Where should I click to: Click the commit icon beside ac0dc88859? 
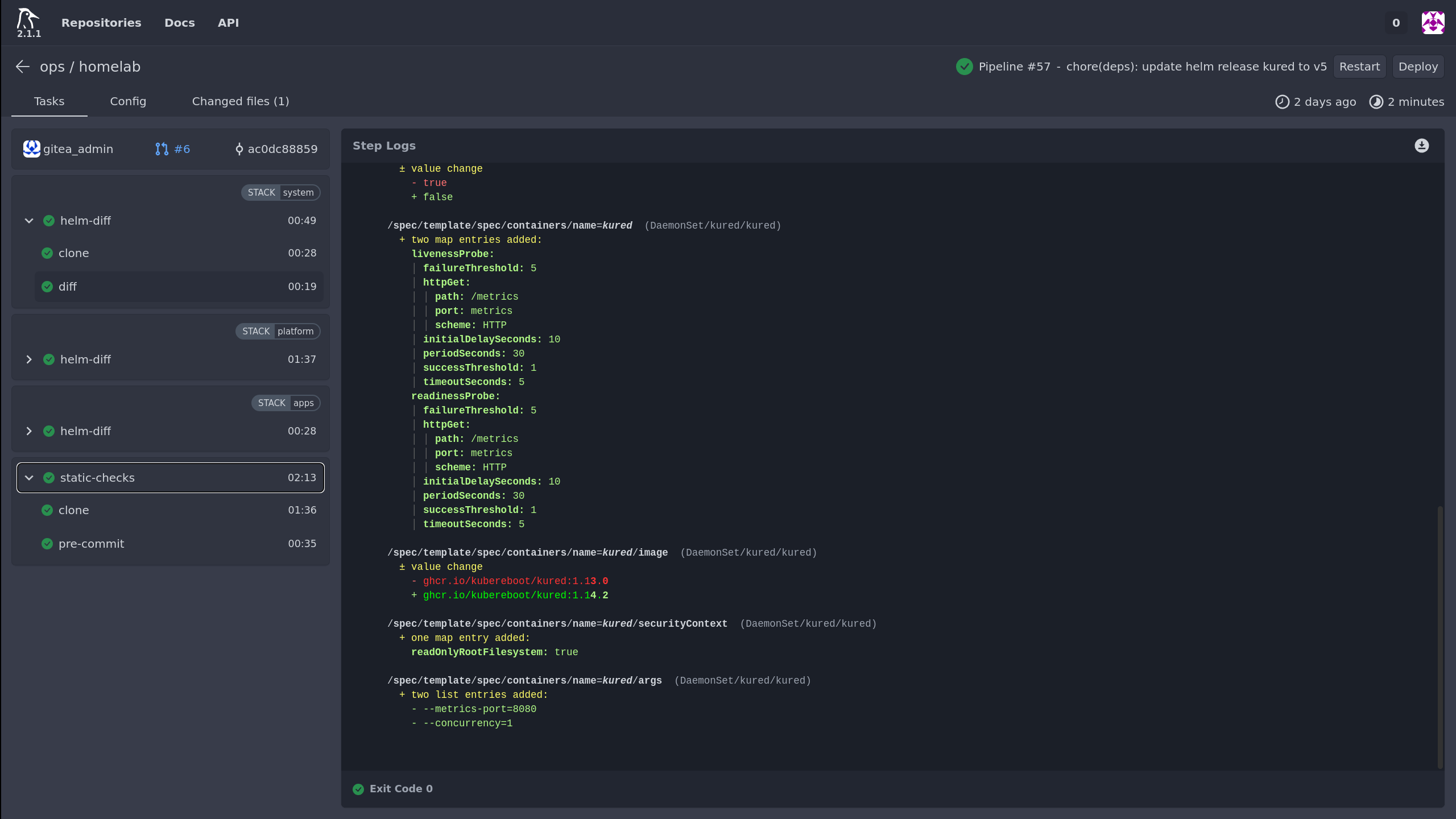(239, 149)
